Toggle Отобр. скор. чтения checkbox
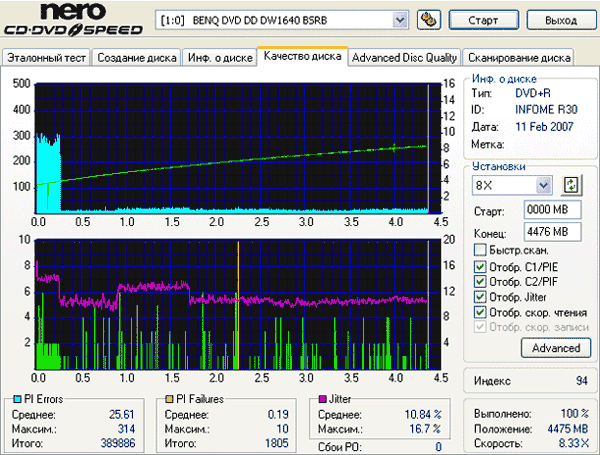600x455 pixels. 480,312
